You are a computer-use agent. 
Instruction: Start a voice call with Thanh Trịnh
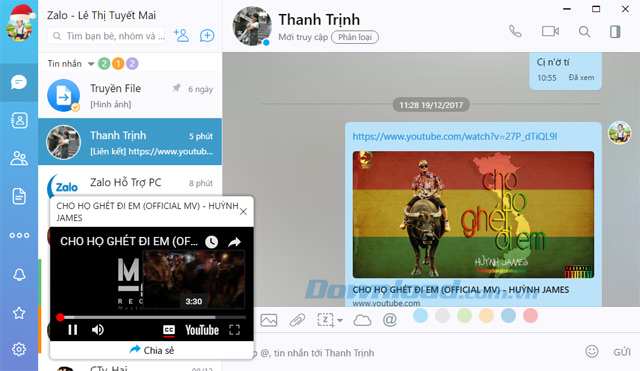pos(515,31)
